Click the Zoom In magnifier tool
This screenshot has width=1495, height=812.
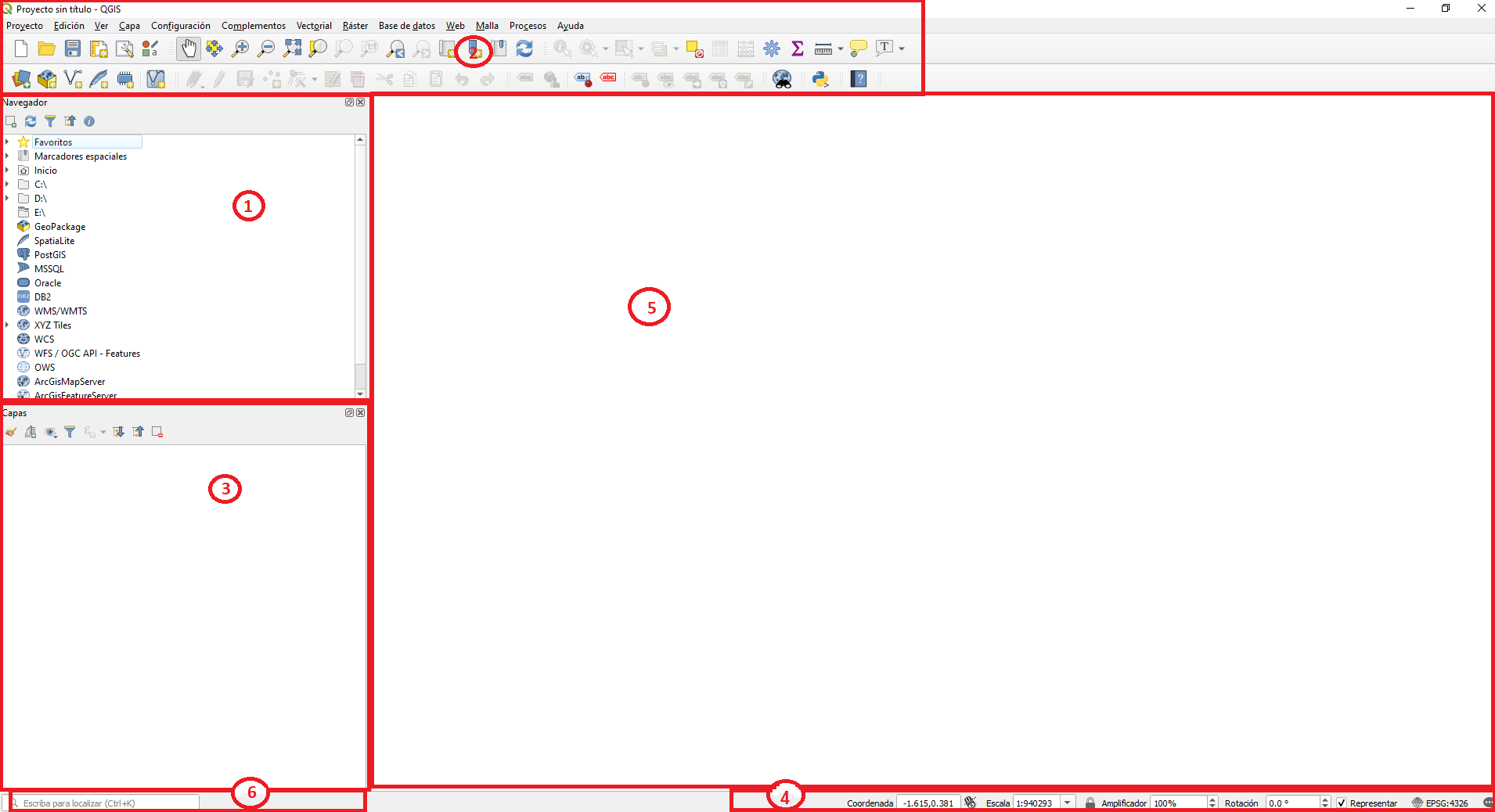(240, 49)
